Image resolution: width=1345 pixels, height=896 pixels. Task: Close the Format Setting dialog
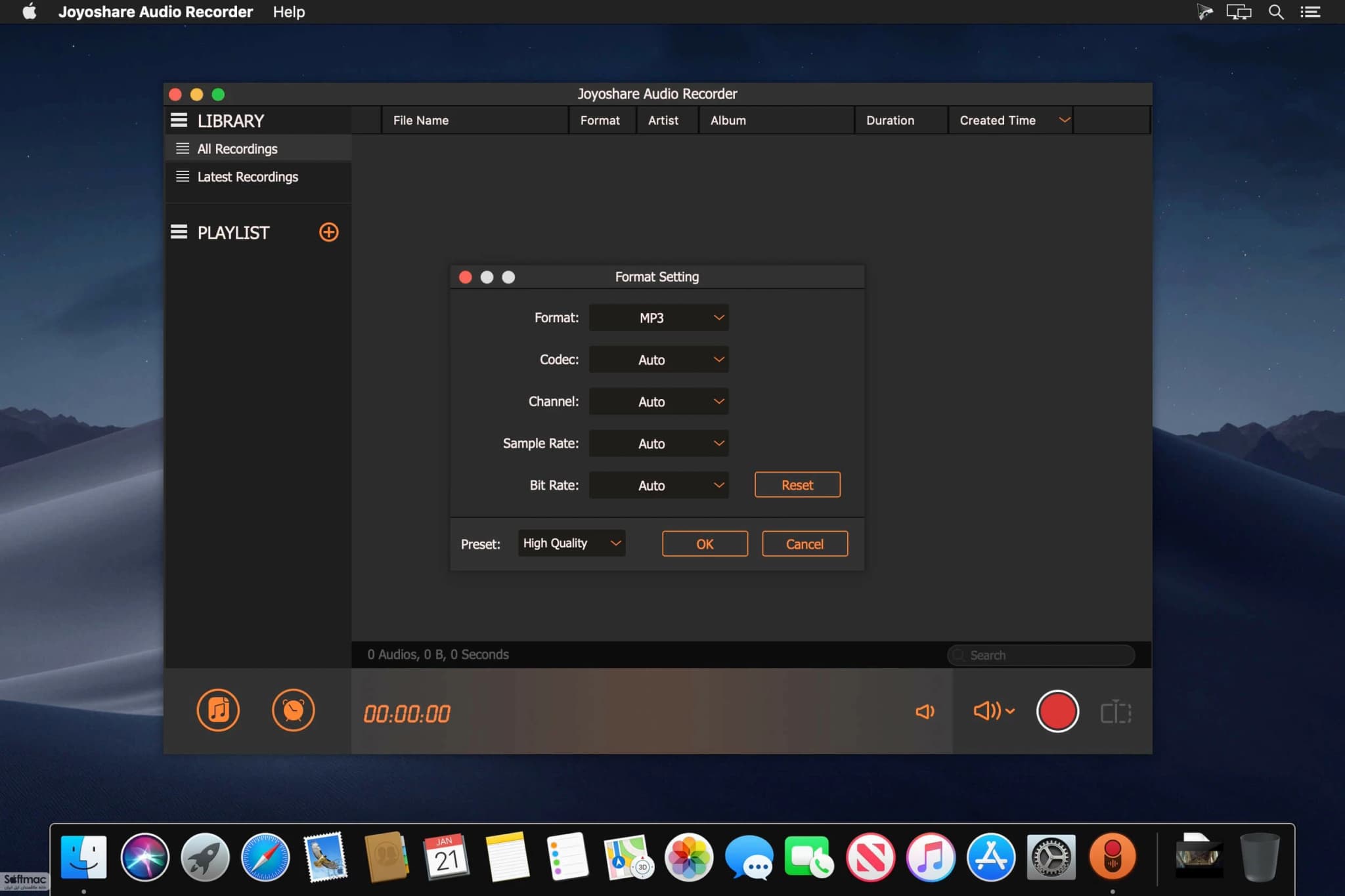466,277
